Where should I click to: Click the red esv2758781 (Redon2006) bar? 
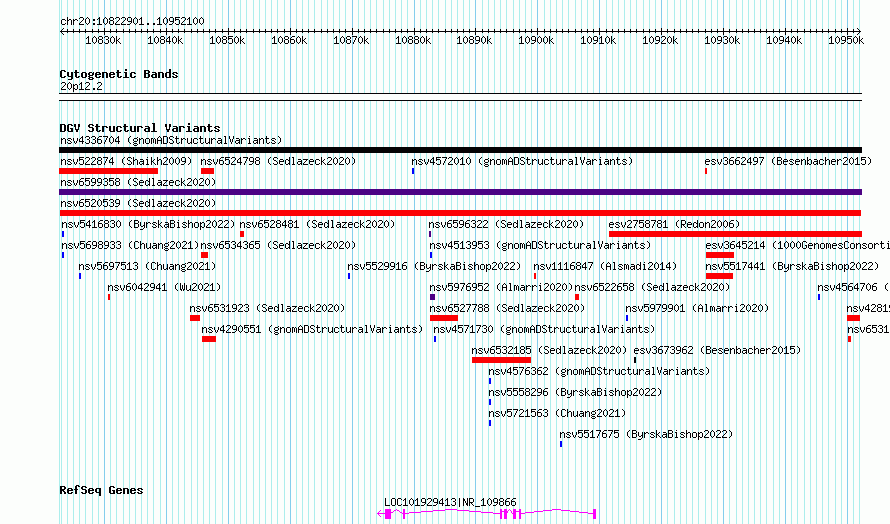pyautogui.click(x=735, y=234)
